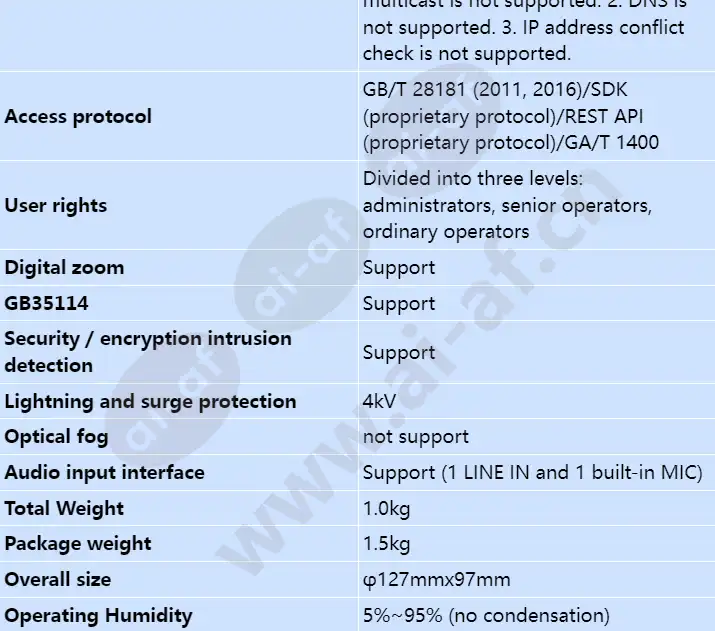
Task: Click the Support value beside GB35114
Action: pos(399,304)
